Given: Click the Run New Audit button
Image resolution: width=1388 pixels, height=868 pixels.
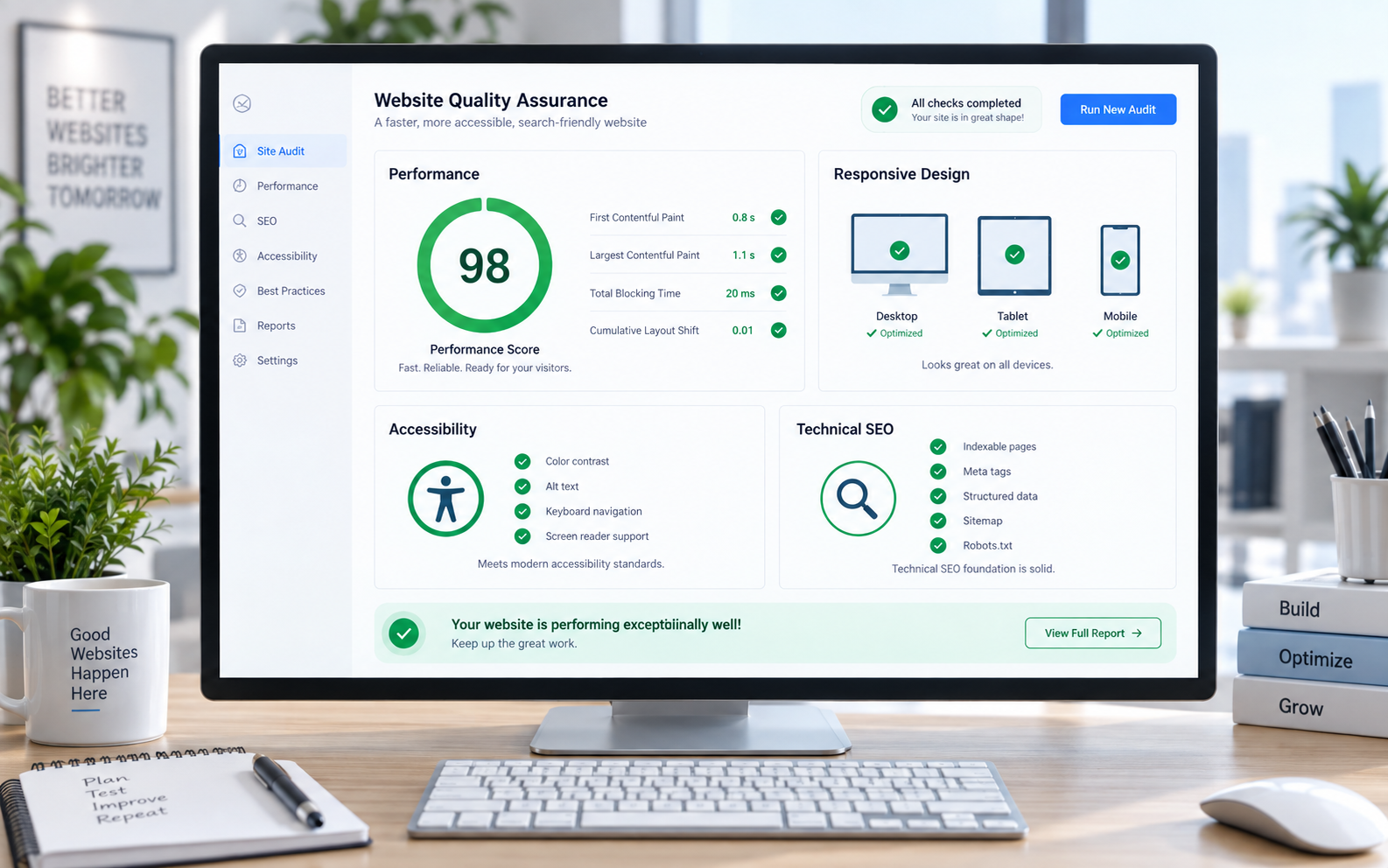Looking at the screenshot, I should (x=1118, y=109).
